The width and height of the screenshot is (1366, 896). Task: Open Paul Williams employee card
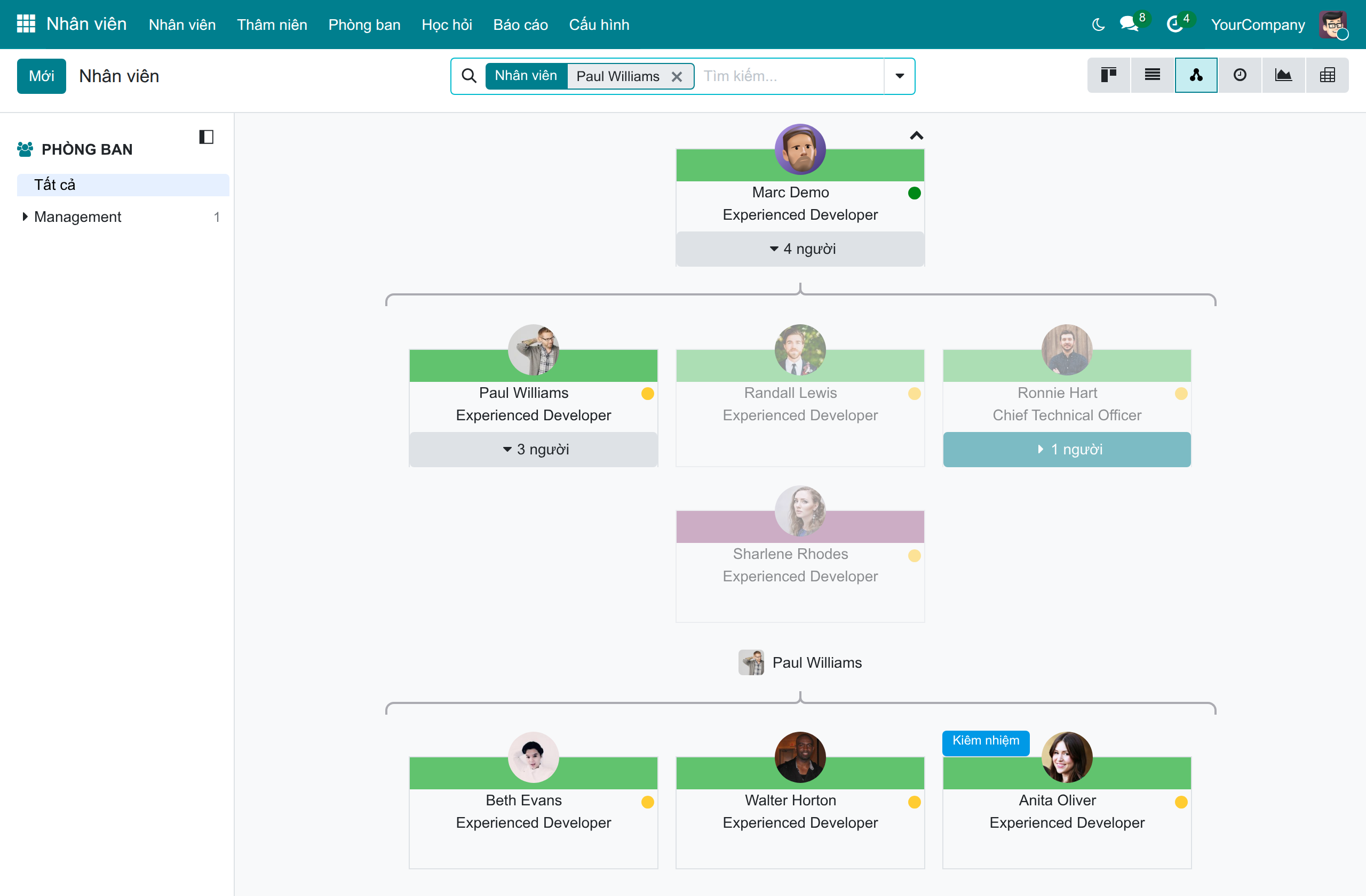click(x=533, y=407)
